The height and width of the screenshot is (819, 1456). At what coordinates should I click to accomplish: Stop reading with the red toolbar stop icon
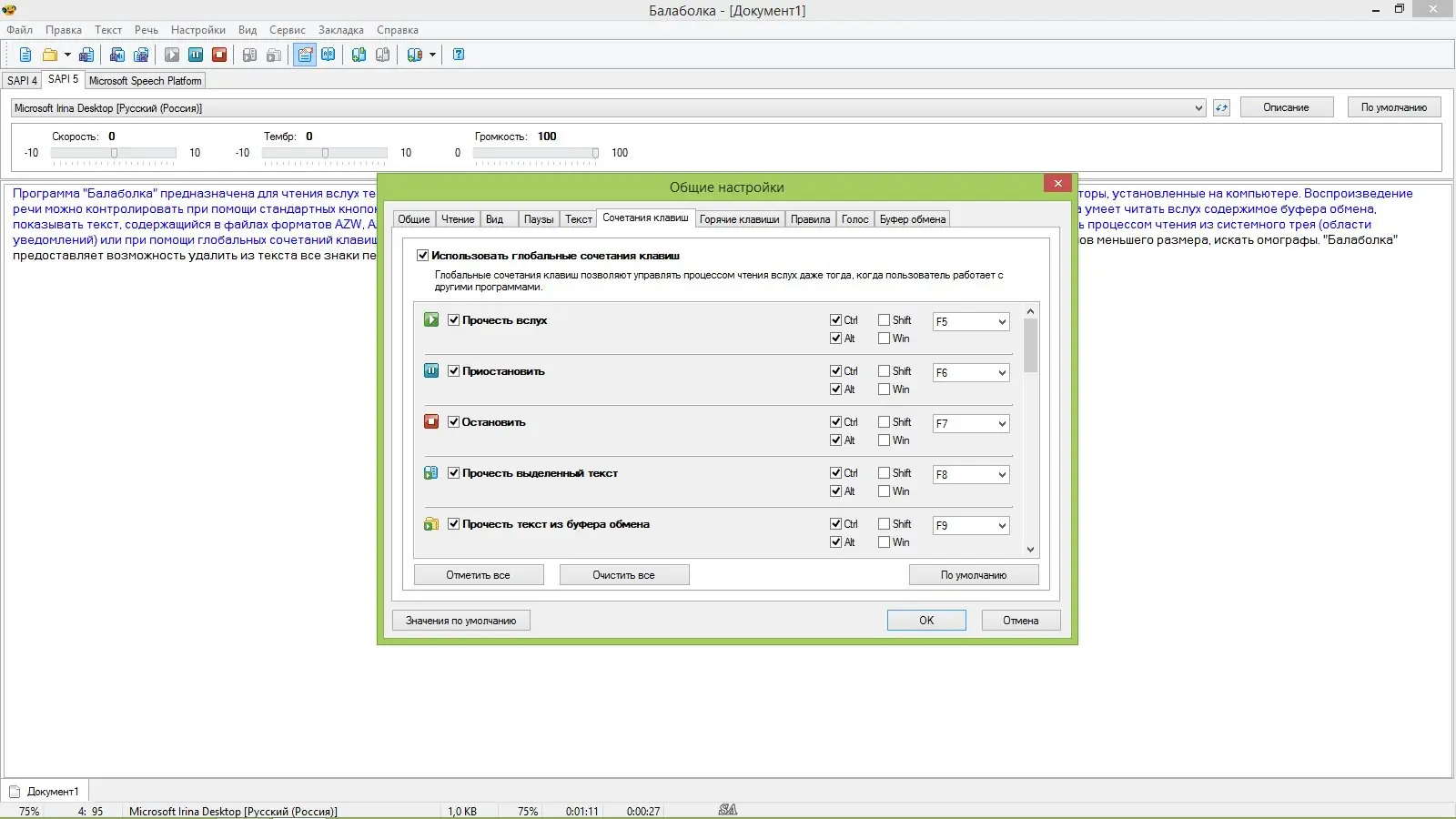[x=219, y=55]
